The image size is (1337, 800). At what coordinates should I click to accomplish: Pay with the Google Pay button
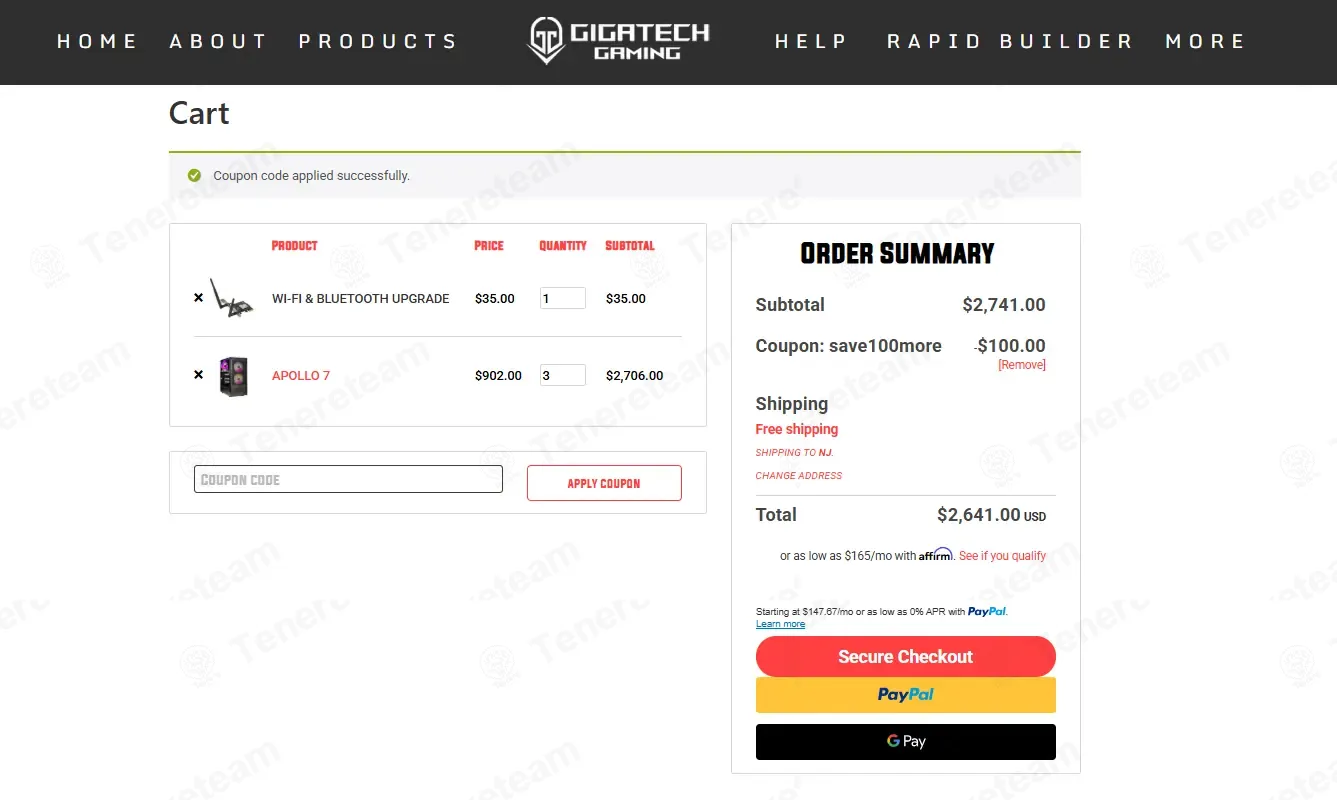pyautogui.click(x=906, y=742)
